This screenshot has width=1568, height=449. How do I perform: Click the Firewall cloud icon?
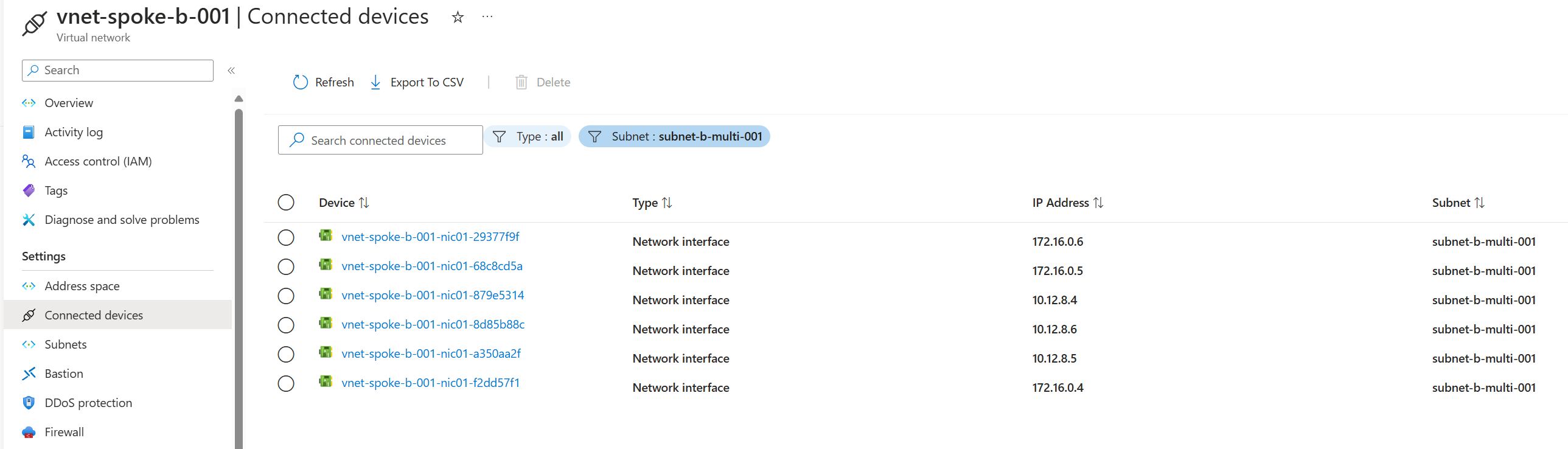click(x=29, y=433)
